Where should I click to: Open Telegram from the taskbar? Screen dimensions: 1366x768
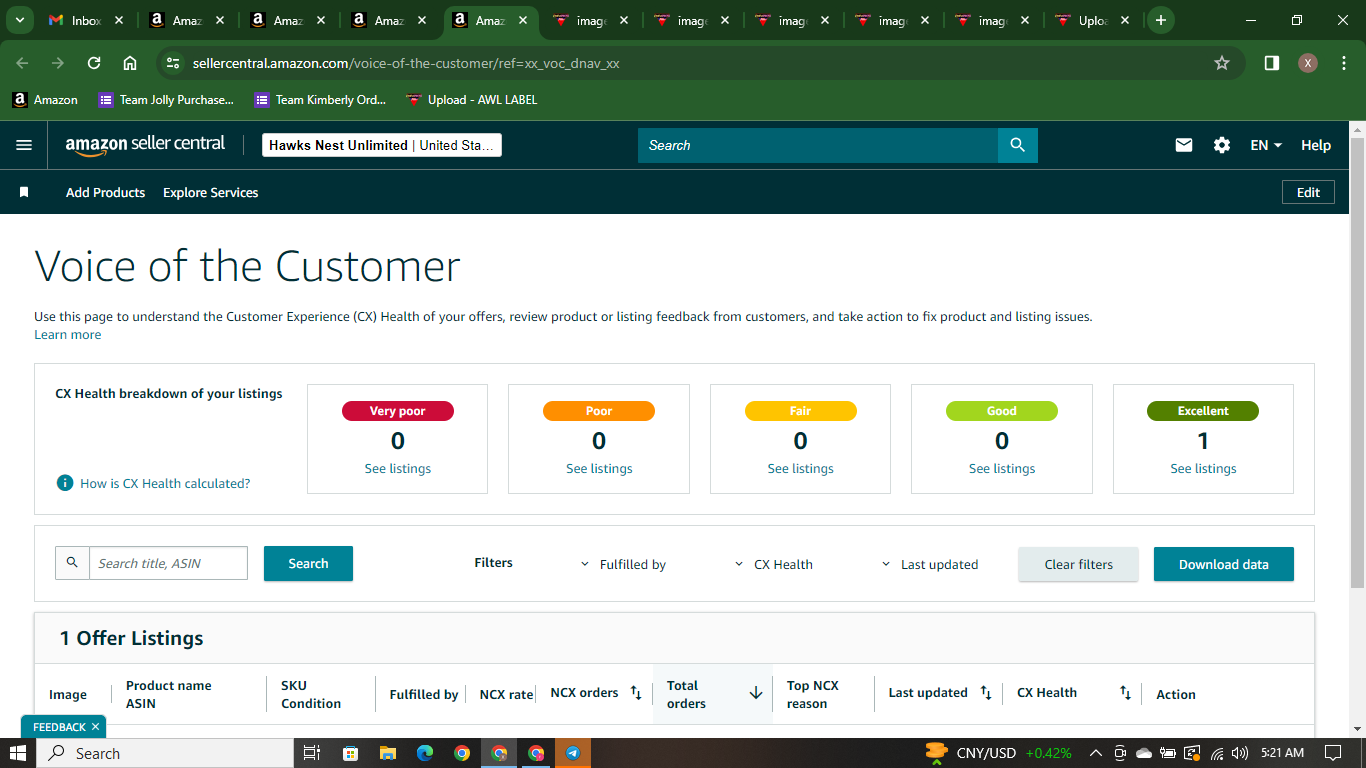click(573, 753)
